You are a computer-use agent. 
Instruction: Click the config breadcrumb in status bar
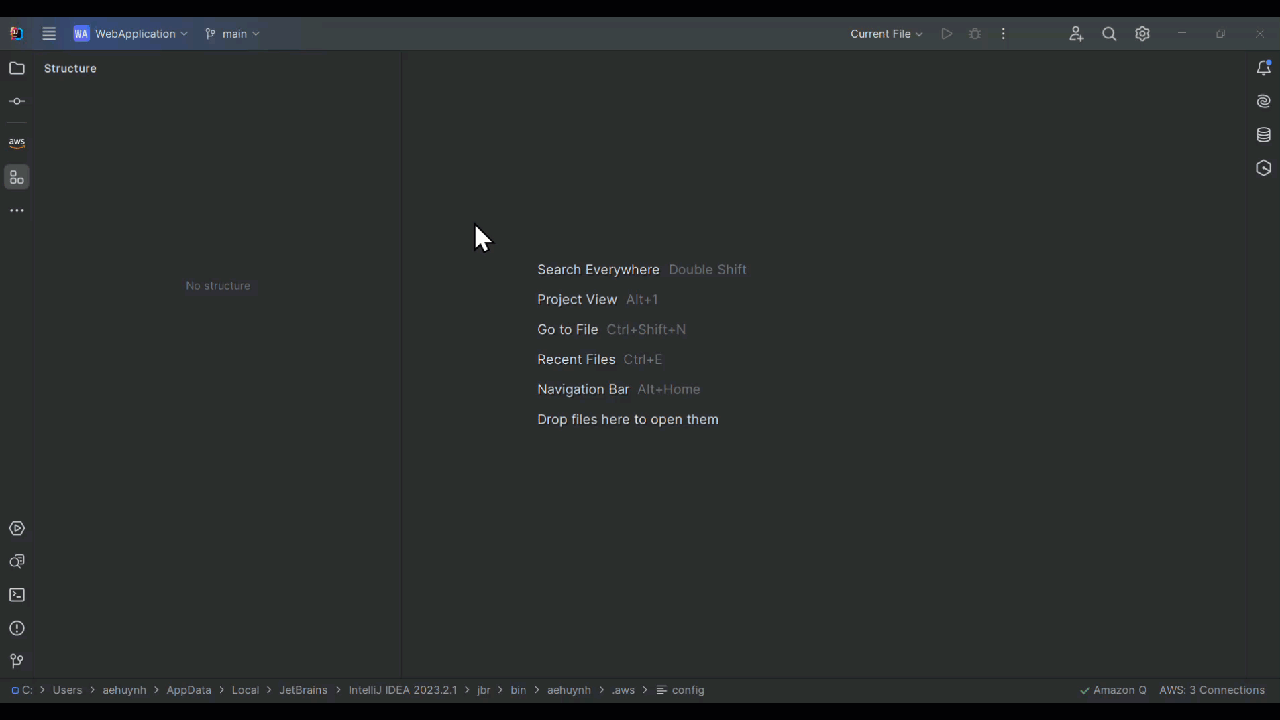tap(689, 690)
